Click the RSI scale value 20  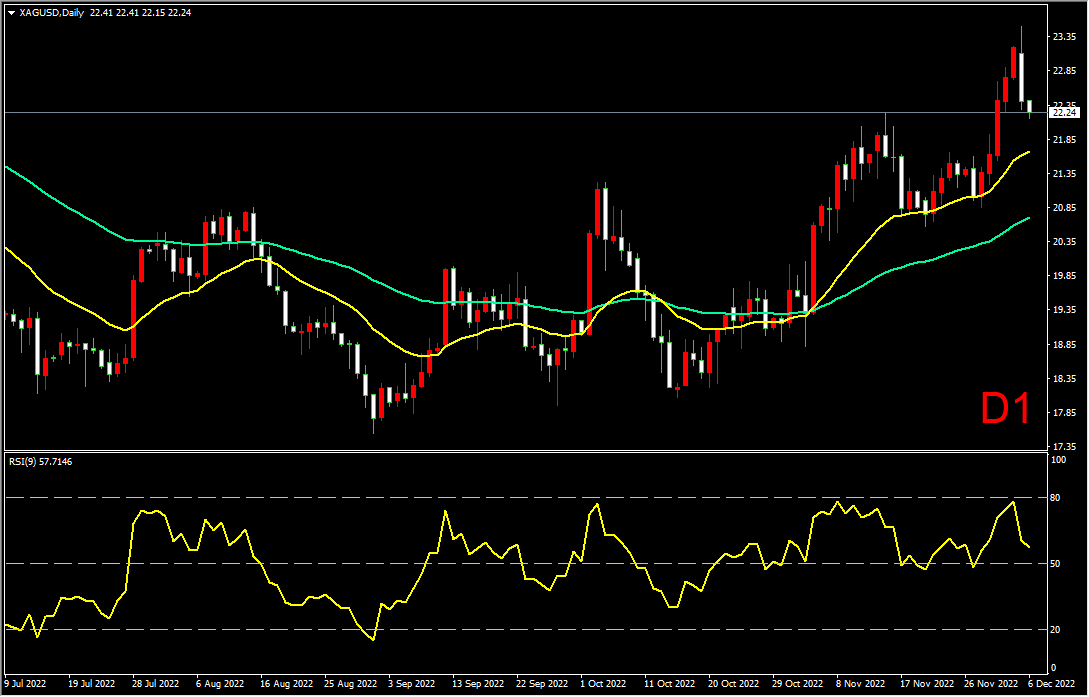[x=1057, y=630]
